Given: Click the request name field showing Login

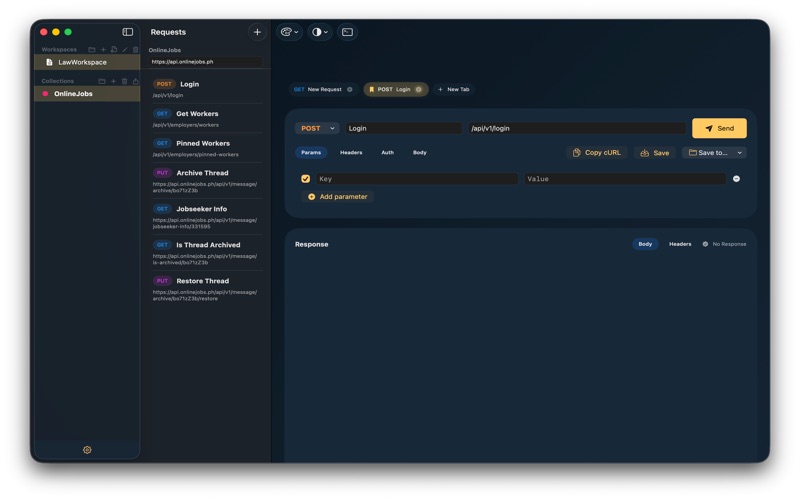Looking at the screenshot, I should click(x=403, y=128).
